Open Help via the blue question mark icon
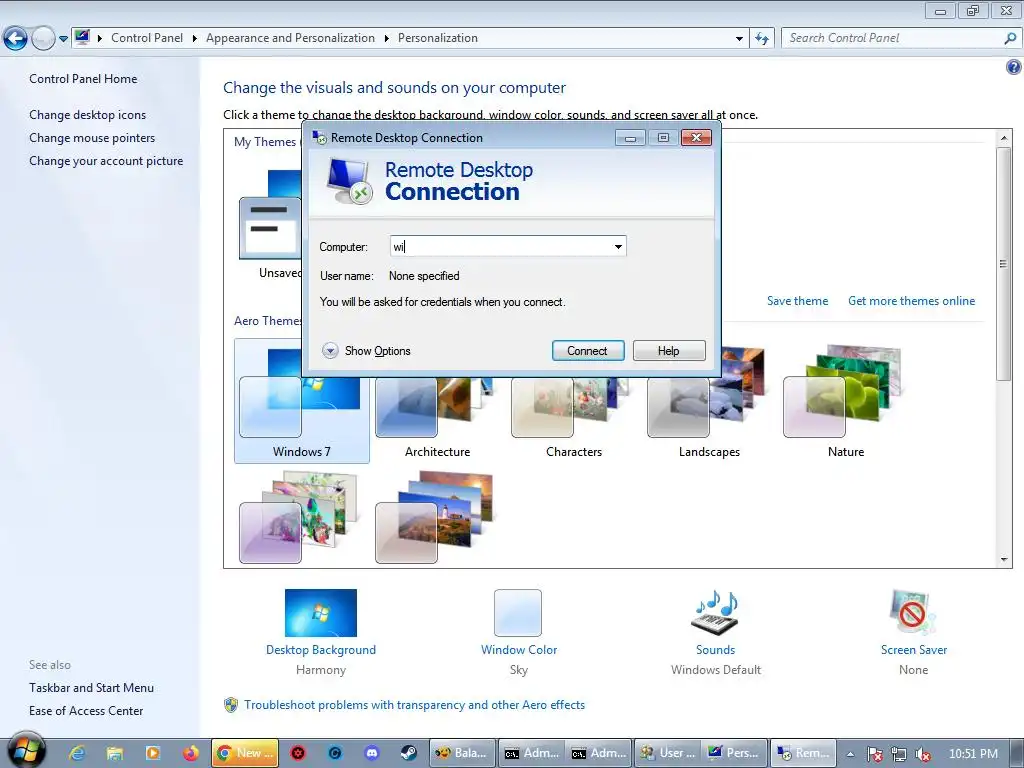 point(1014,67)
